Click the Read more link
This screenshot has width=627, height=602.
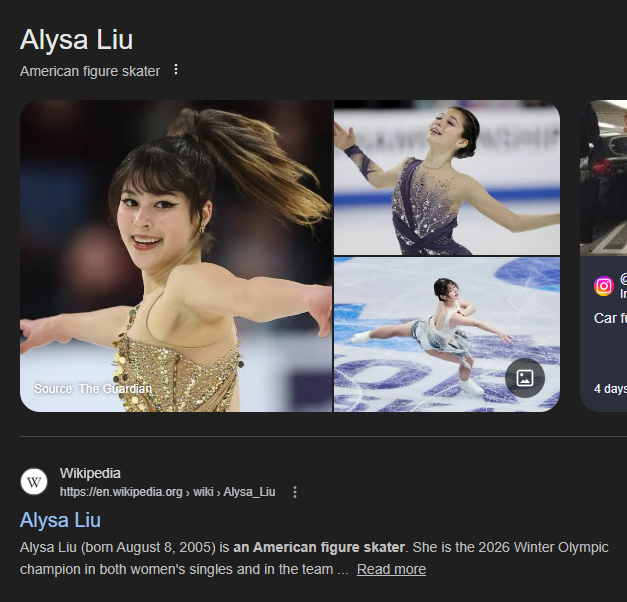click(391, 569)
